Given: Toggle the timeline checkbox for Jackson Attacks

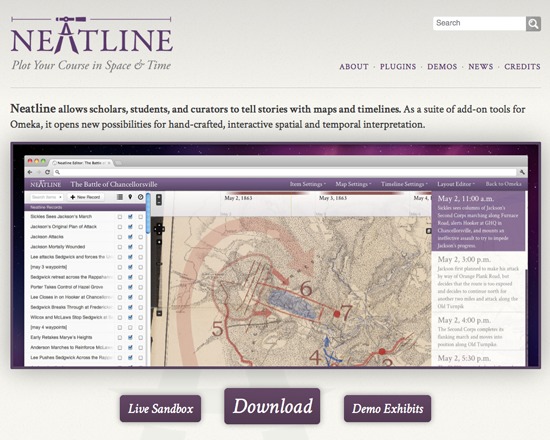Looking at the screenshot, I should [x=141, y=237].
